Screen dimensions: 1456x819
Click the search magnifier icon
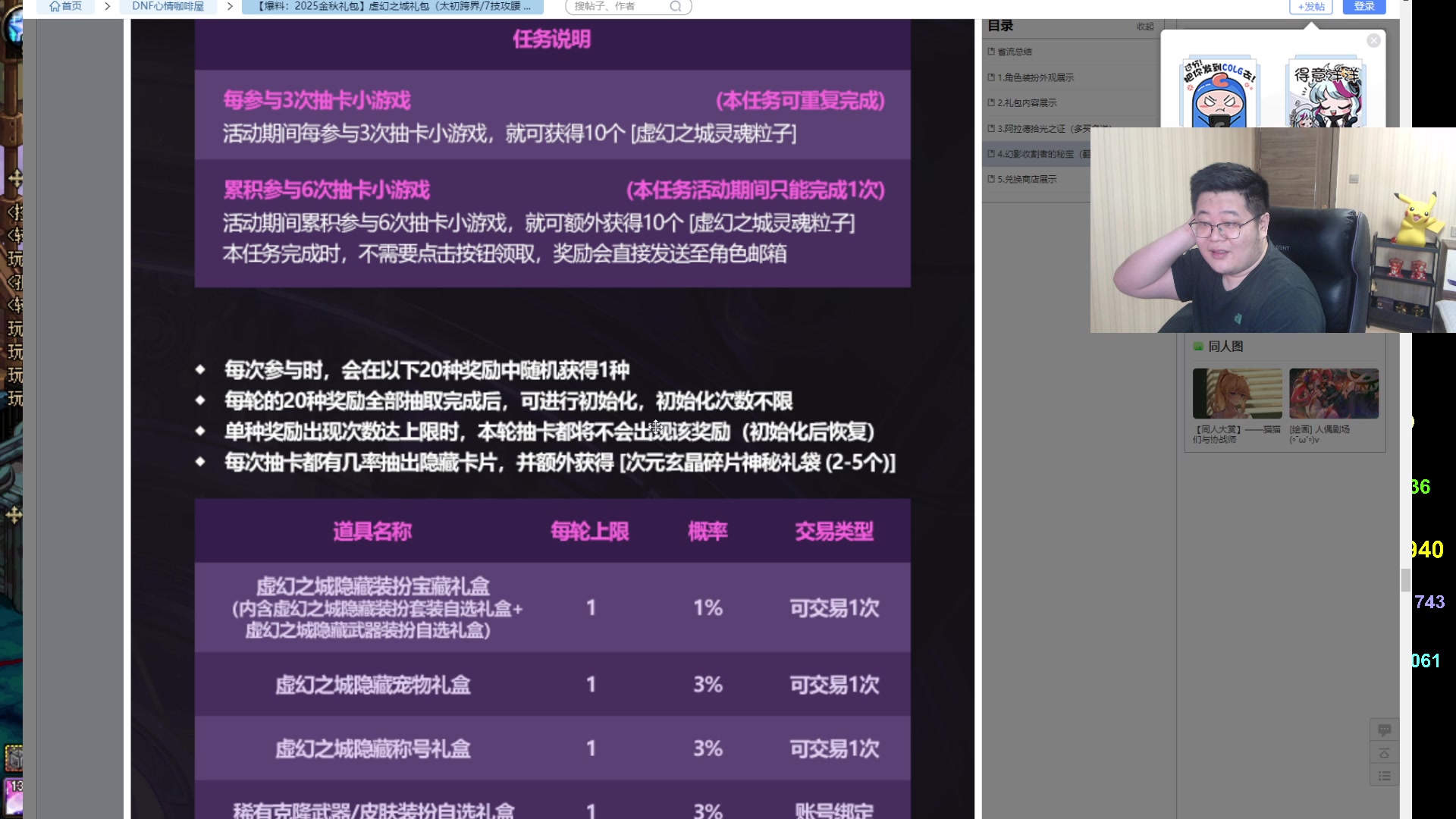pos(675,6)
